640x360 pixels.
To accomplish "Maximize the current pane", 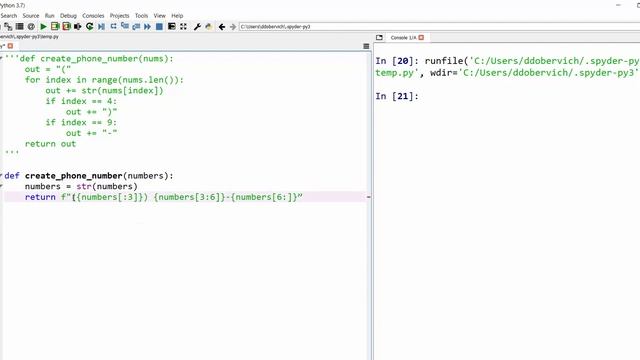I will click(x=171, y=27).
